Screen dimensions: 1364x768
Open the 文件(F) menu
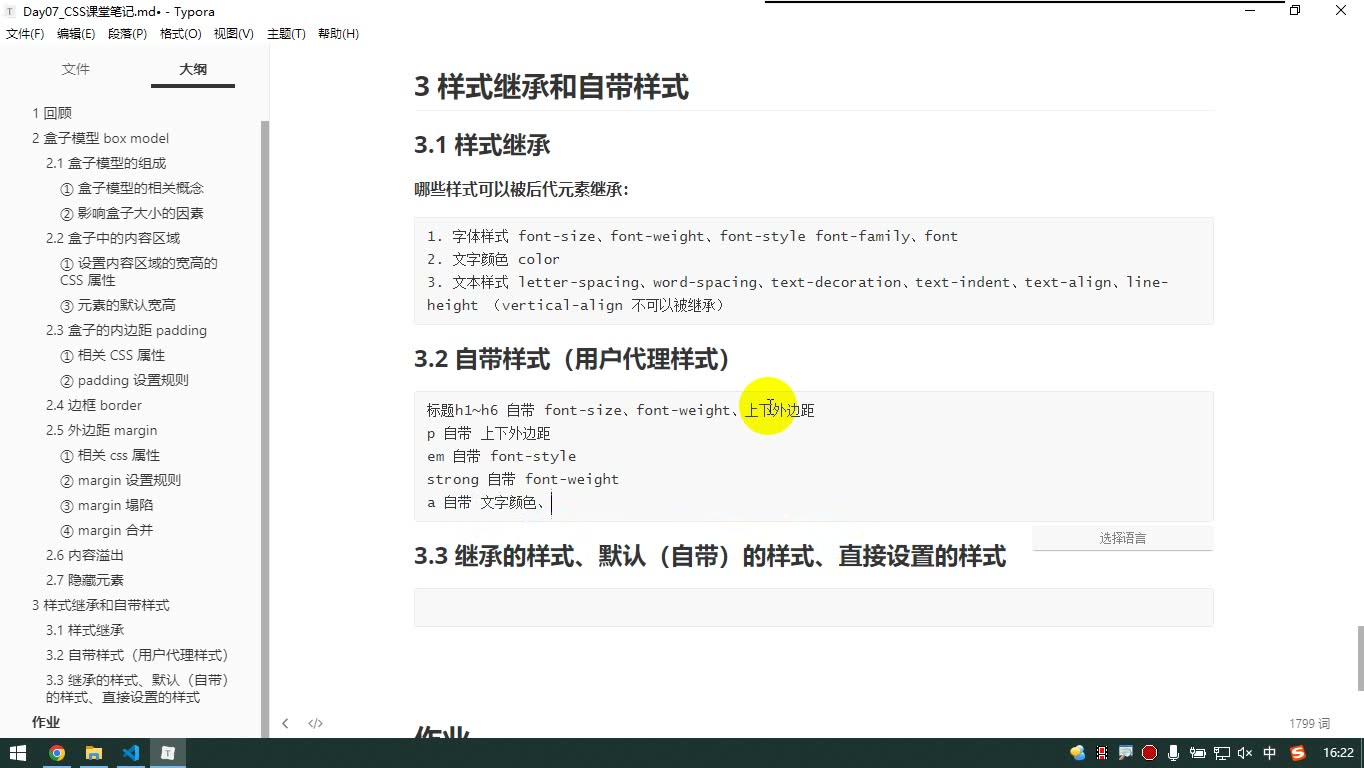[25, 34]
